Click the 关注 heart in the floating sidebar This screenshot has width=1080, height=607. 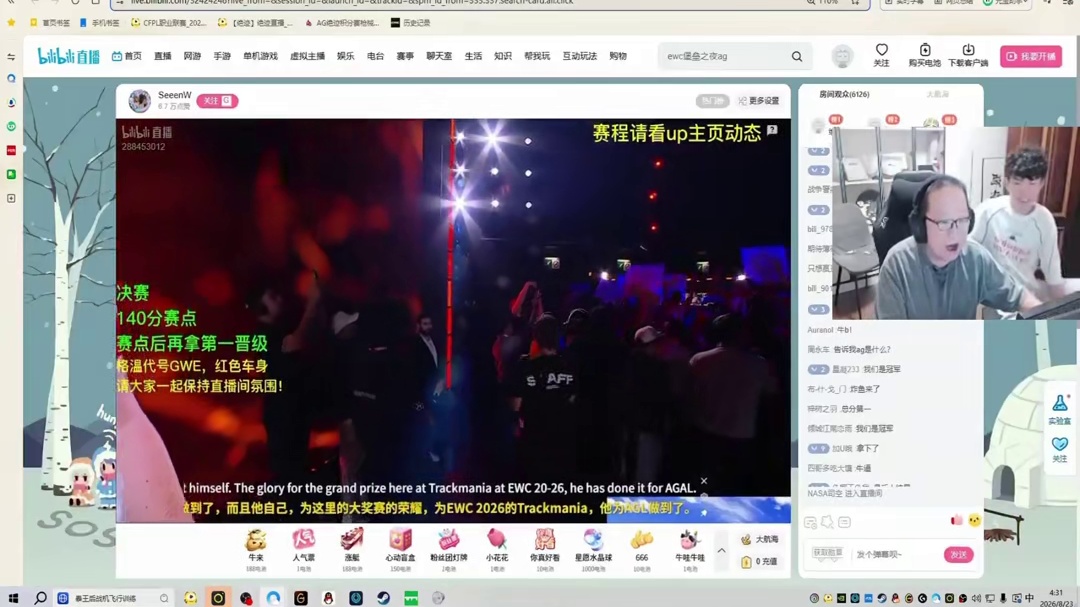pos(1059,449)
